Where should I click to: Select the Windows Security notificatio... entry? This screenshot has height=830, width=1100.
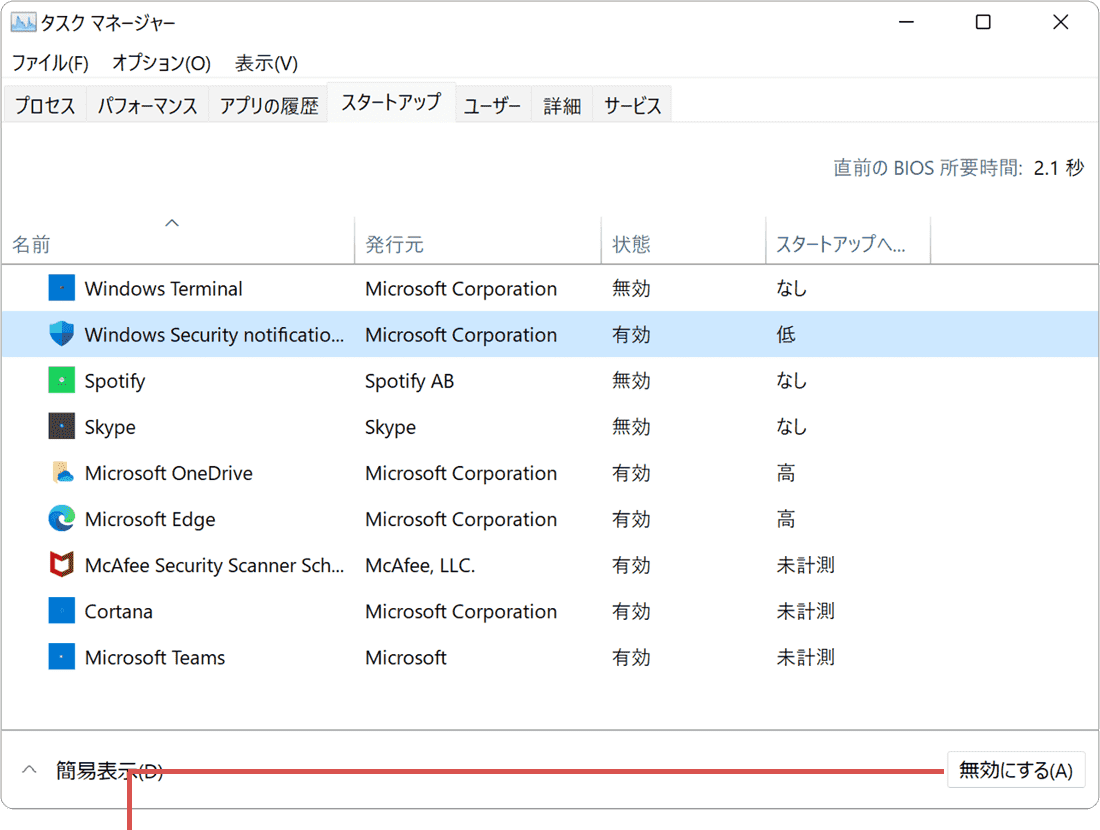click(x=214, y=335)
